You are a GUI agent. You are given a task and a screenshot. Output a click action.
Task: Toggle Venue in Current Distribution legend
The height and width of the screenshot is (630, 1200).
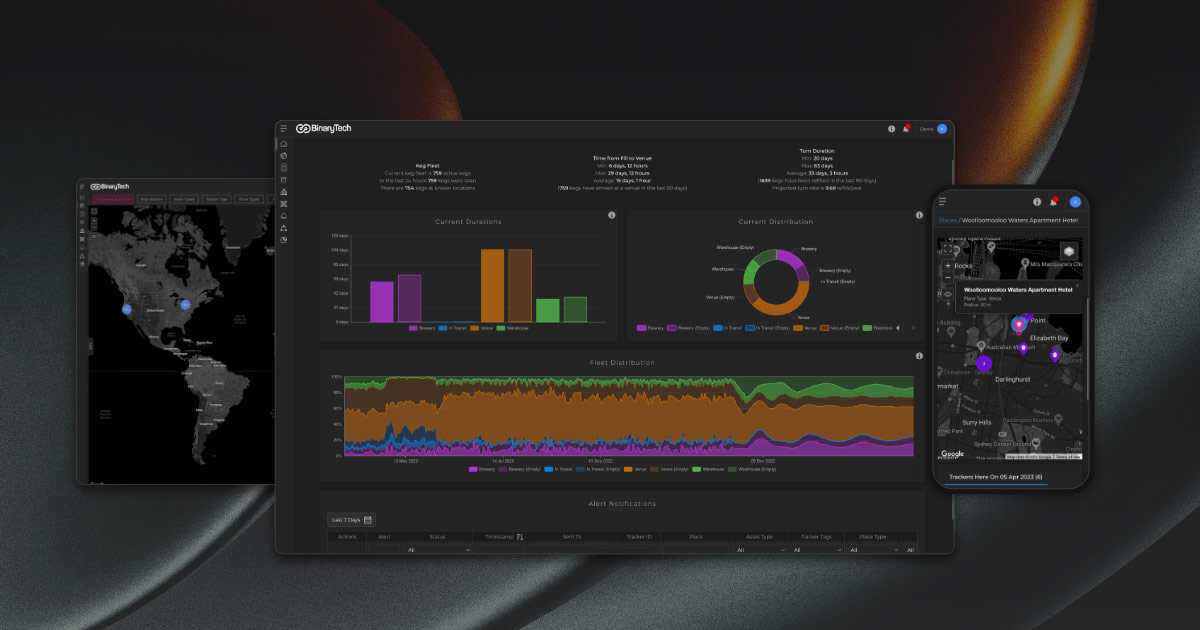coord(806,328)
